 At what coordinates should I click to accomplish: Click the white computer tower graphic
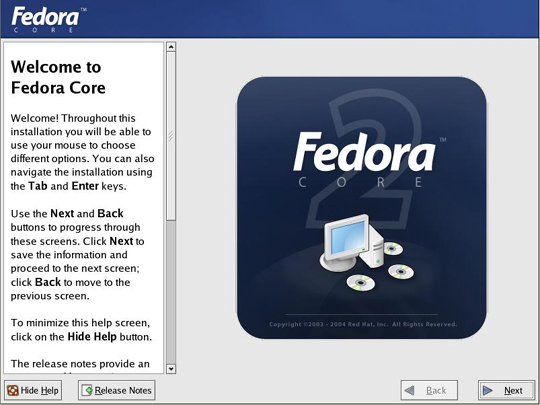click(373, 248)
